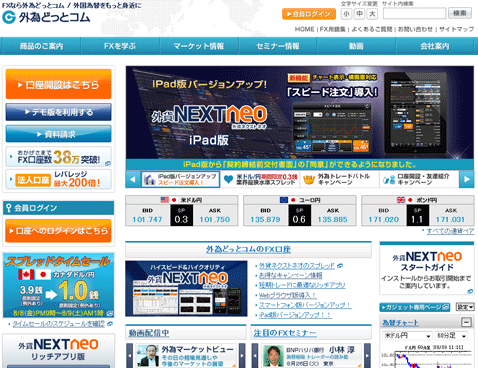Click the 口座開設・友達紹介 campaign icon

click(x=389, y=180)
